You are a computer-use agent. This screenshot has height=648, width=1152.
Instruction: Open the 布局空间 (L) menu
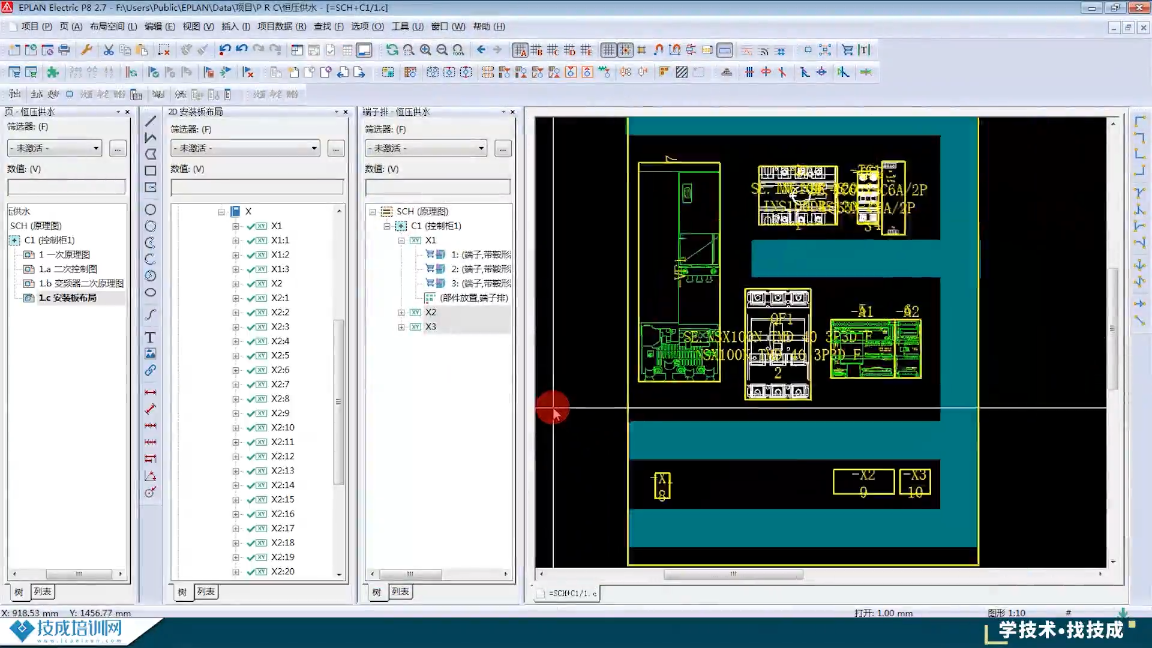pos(113,26)
